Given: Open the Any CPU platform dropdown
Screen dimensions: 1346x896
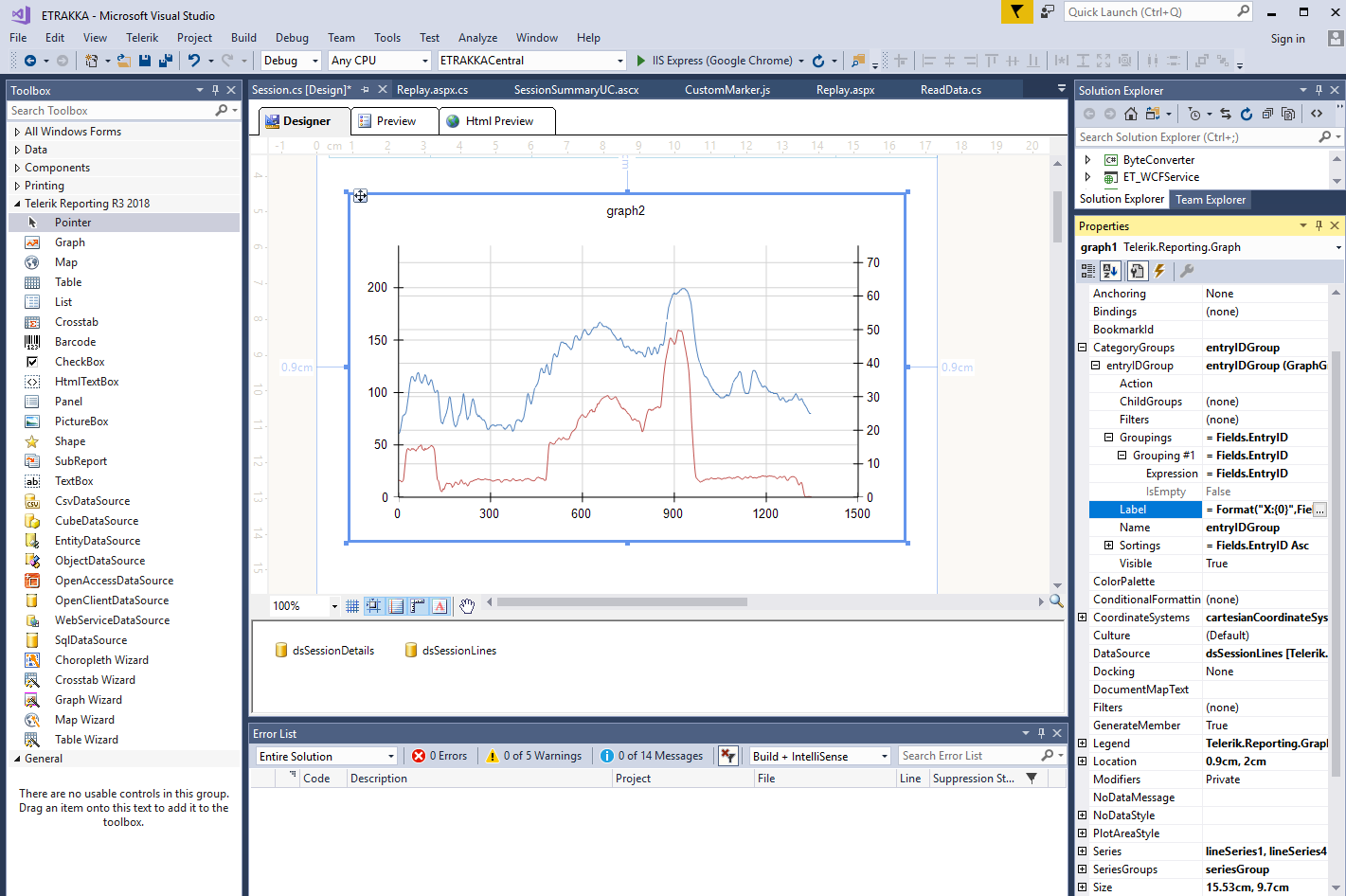Looking at the screenshot, I should pos(380,61).
